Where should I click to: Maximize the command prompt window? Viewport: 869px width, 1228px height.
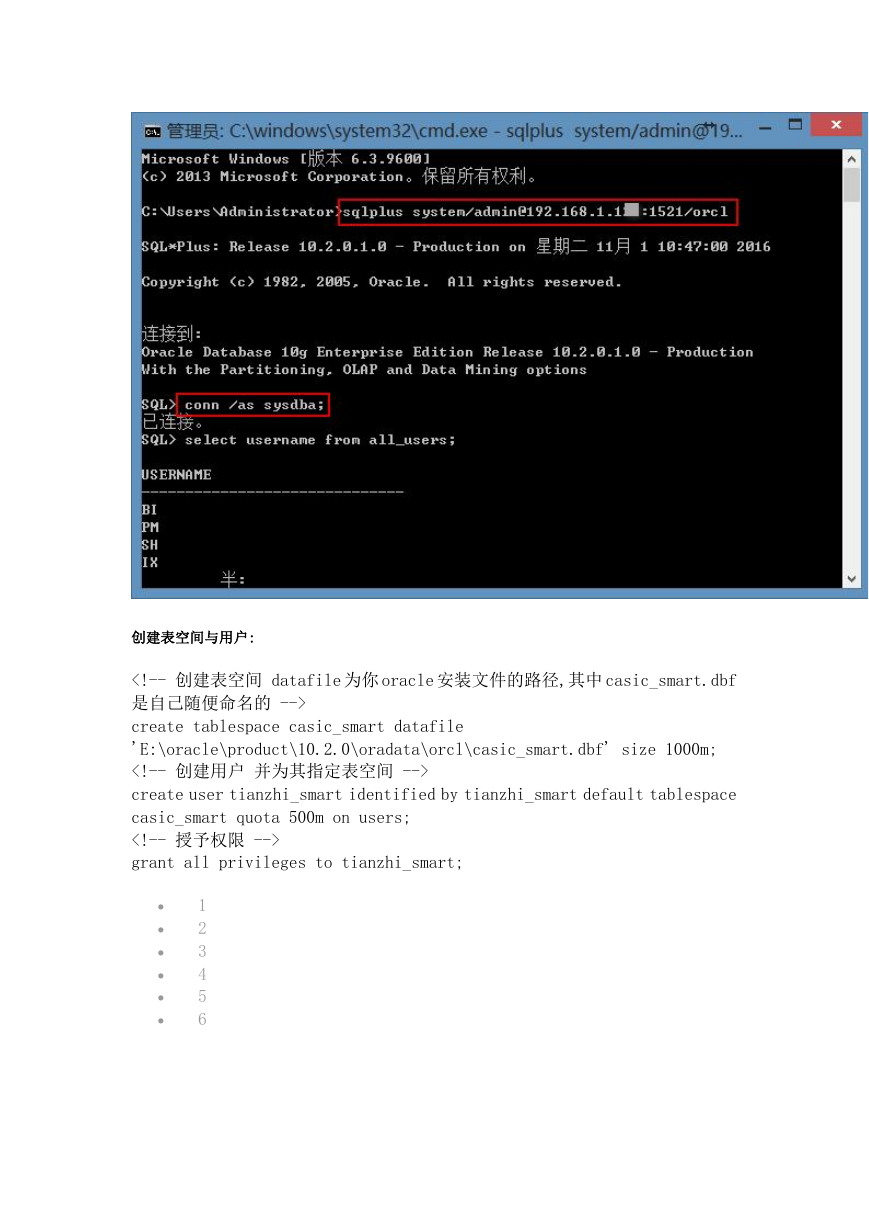pyautogui.click(x=796, y=125)
